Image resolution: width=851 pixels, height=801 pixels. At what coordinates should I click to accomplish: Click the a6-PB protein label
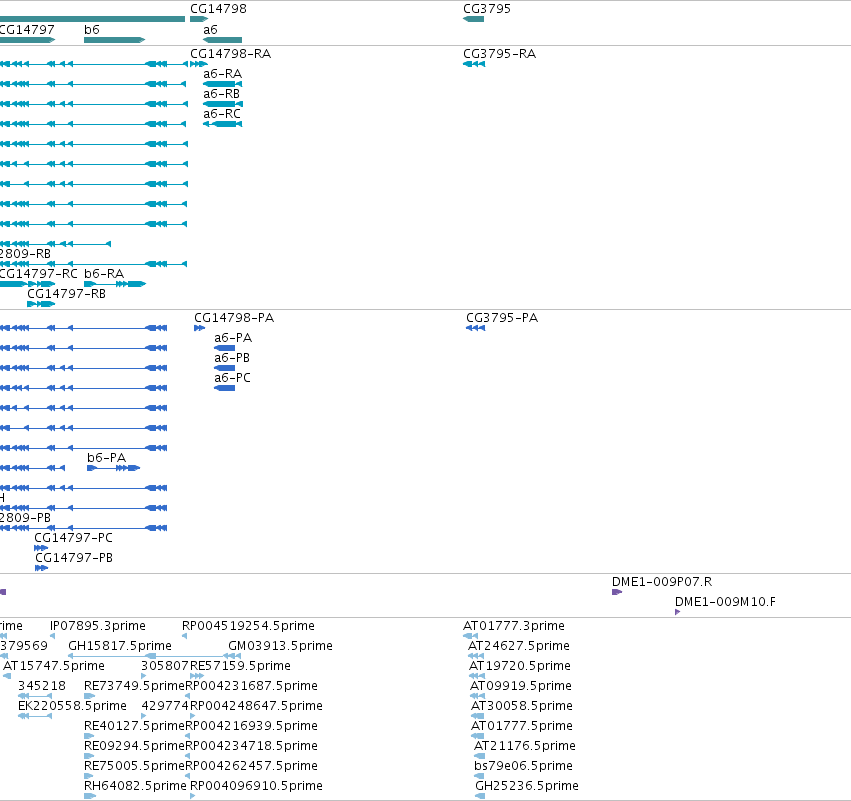[232, 358]
